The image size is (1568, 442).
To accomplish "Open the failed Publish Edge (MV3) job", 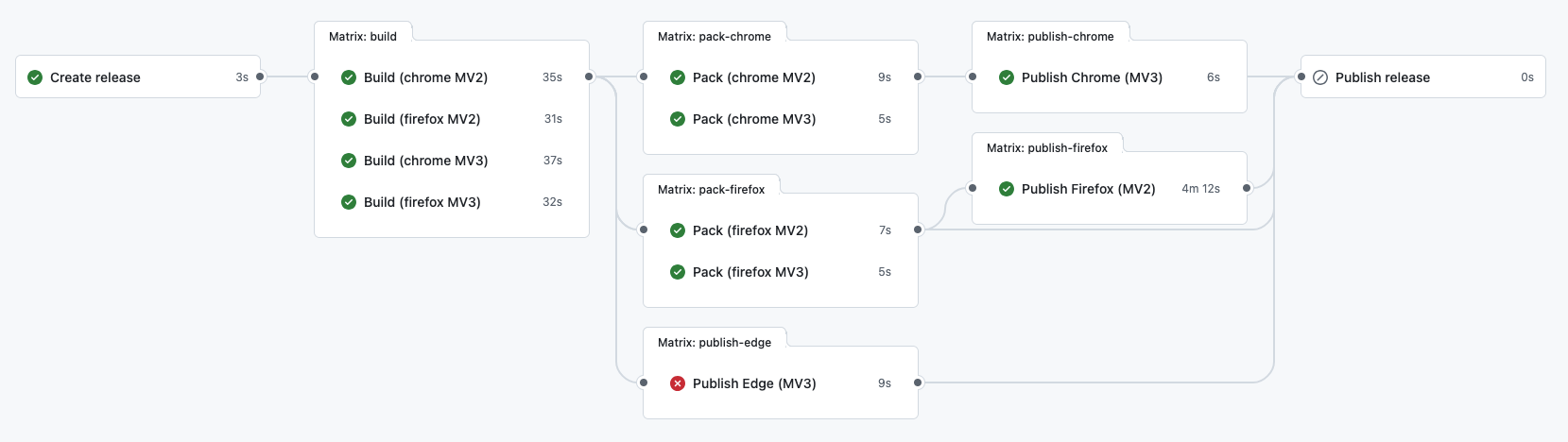I will pyautogui.click(x=781, y=383).
